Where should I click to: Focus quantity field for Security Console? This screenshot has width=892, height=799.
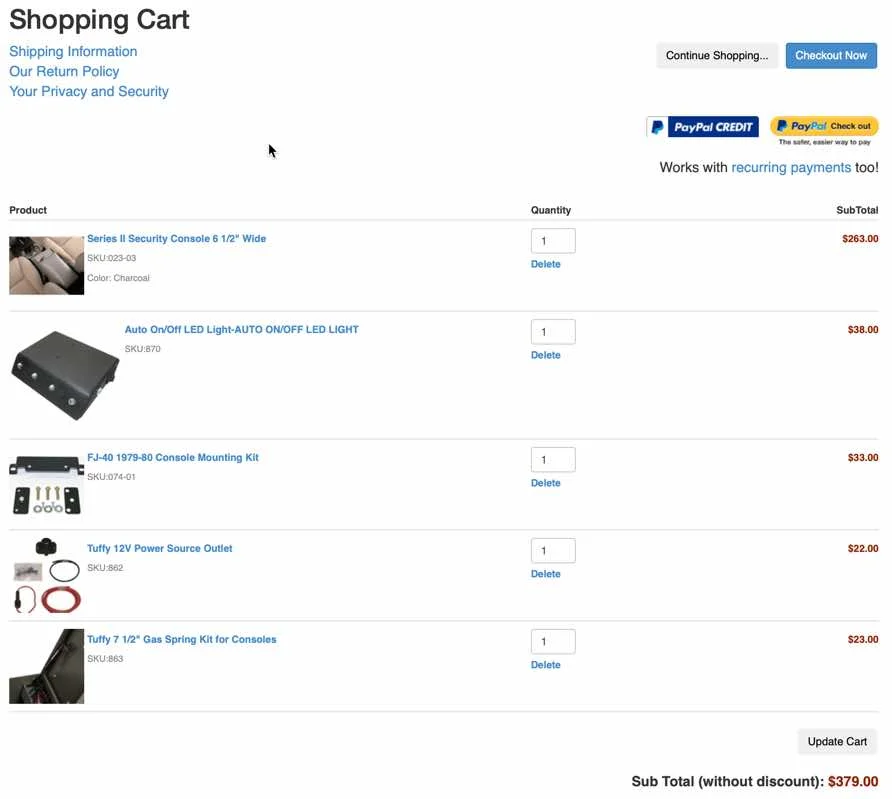[553, 241]
